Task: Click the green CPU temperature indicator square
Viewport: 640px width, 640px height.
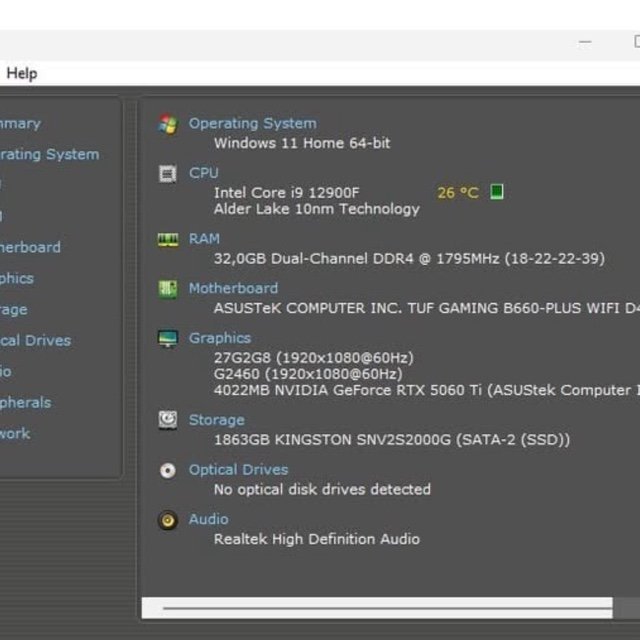Action: [497, 192]
